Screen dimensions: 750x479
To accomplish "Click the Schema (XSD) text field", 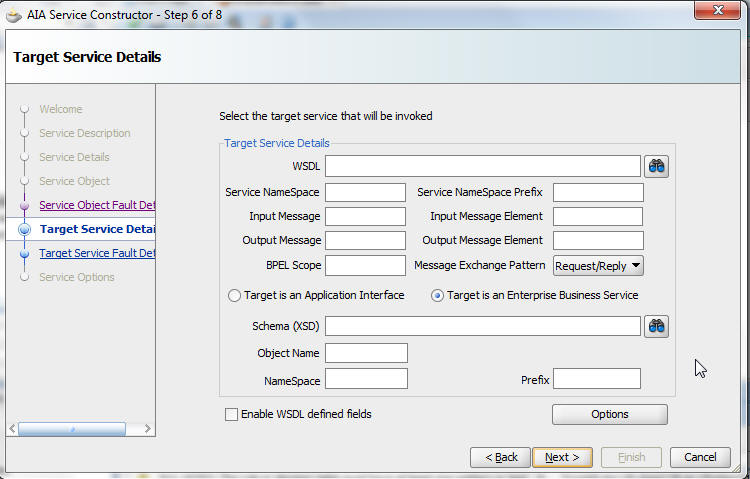I will [483, 326].
